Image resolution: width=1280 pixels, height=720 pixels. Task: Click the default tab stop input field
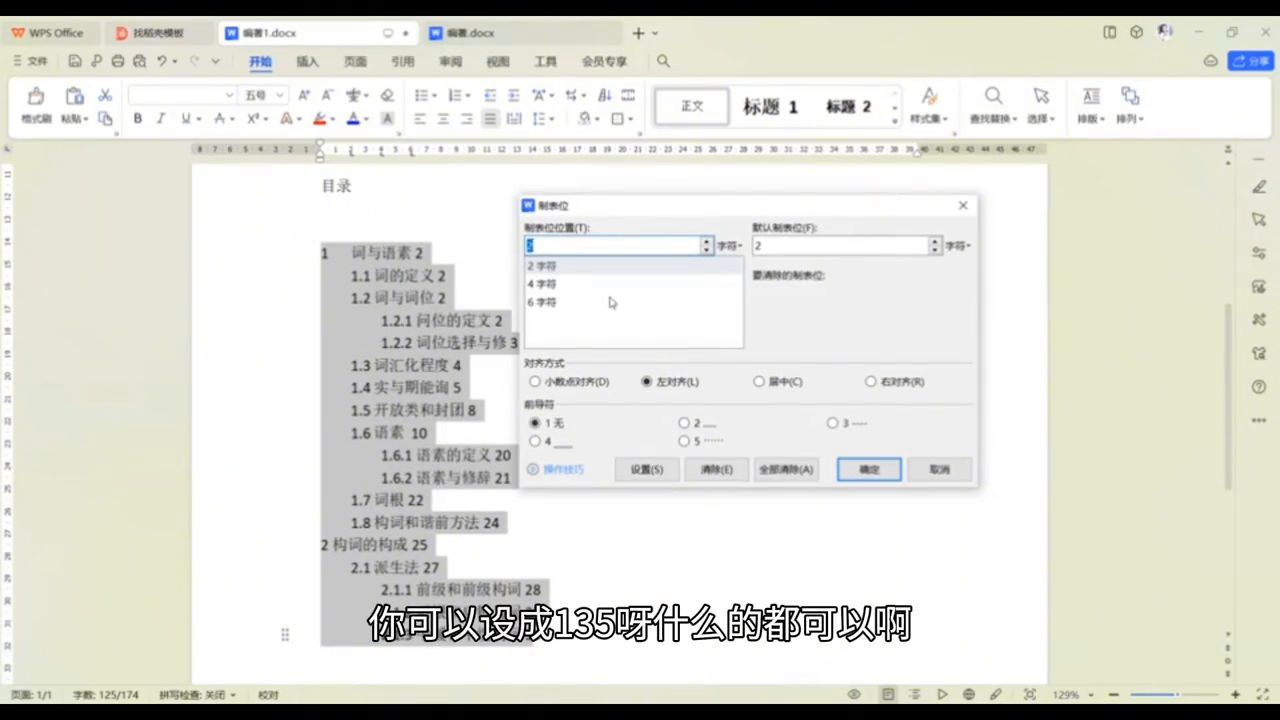pos(841,246)
